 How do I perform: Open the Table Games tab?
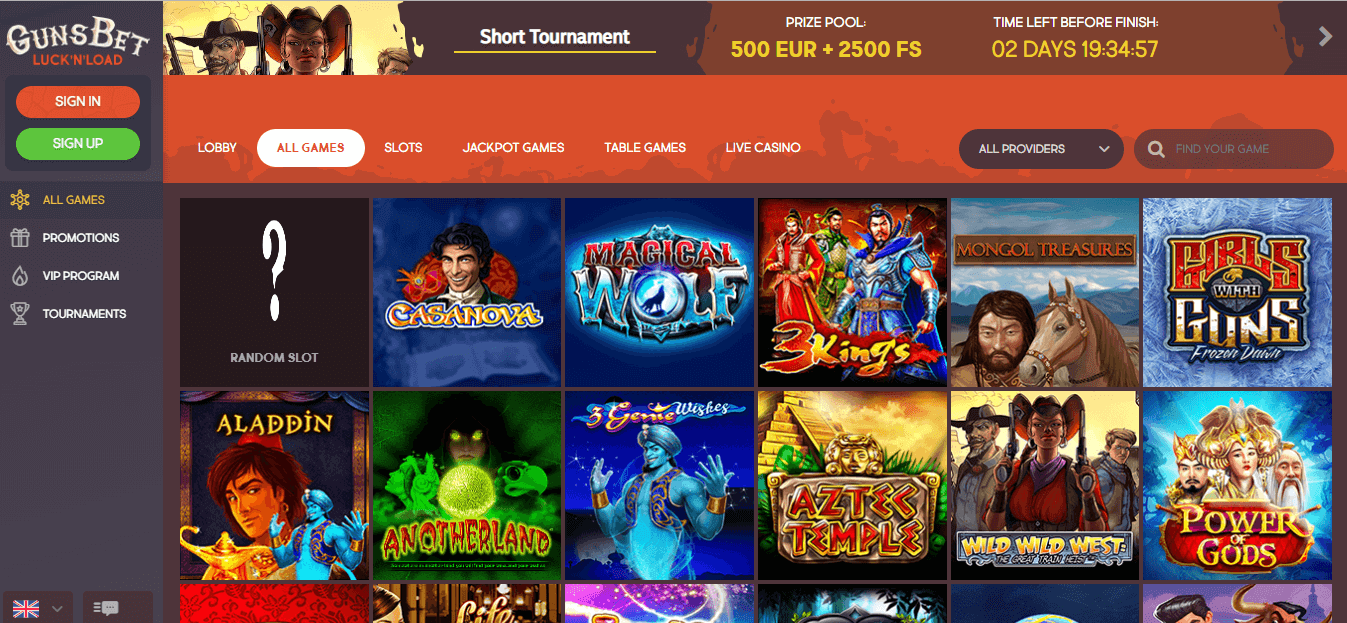(645, 148)
